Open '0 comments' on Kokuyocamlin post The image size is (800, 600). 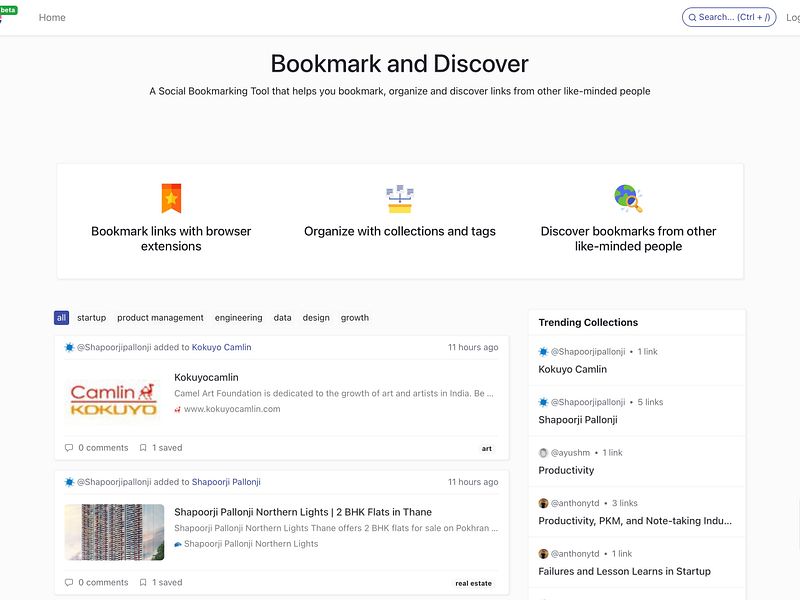pyautogui.click(x=103, y=448)
